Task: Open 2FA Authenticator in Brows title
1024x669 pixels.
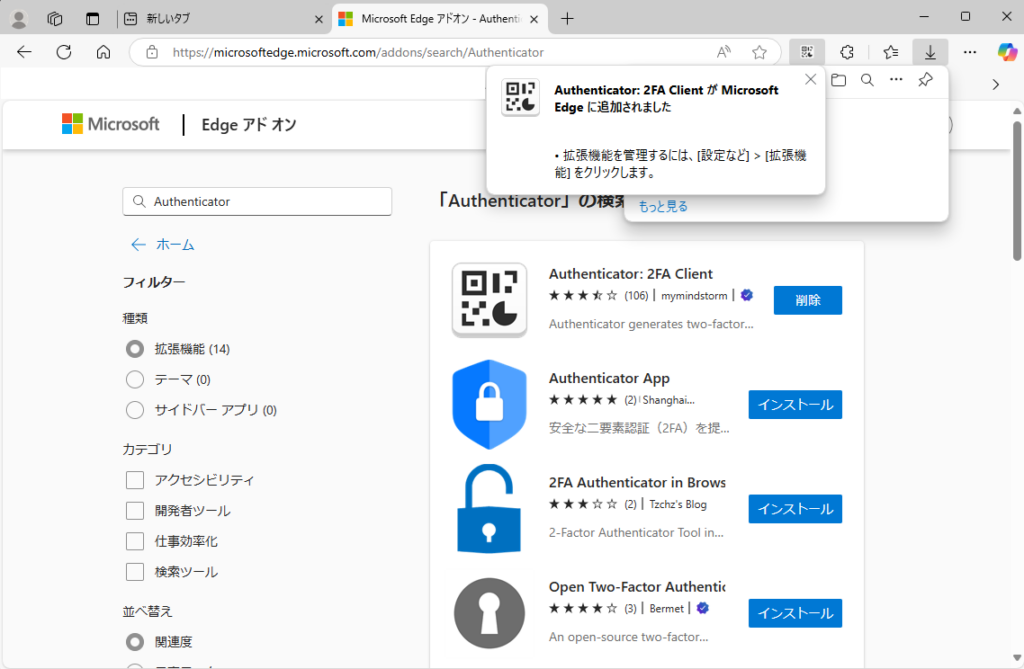Action: click(x=637, y=483)
